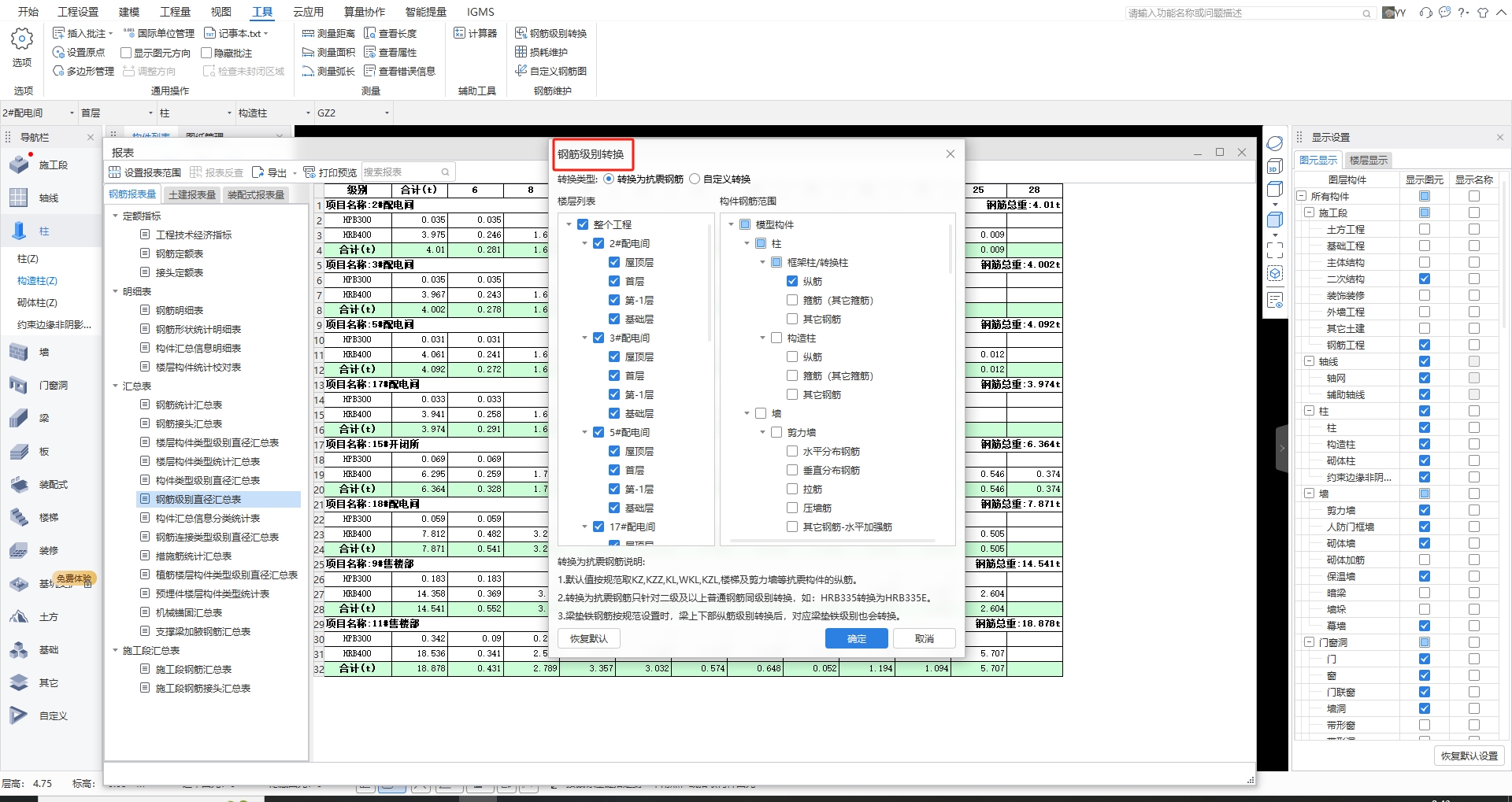Select 施工段 in the navigation sidebar

[52, 165]
